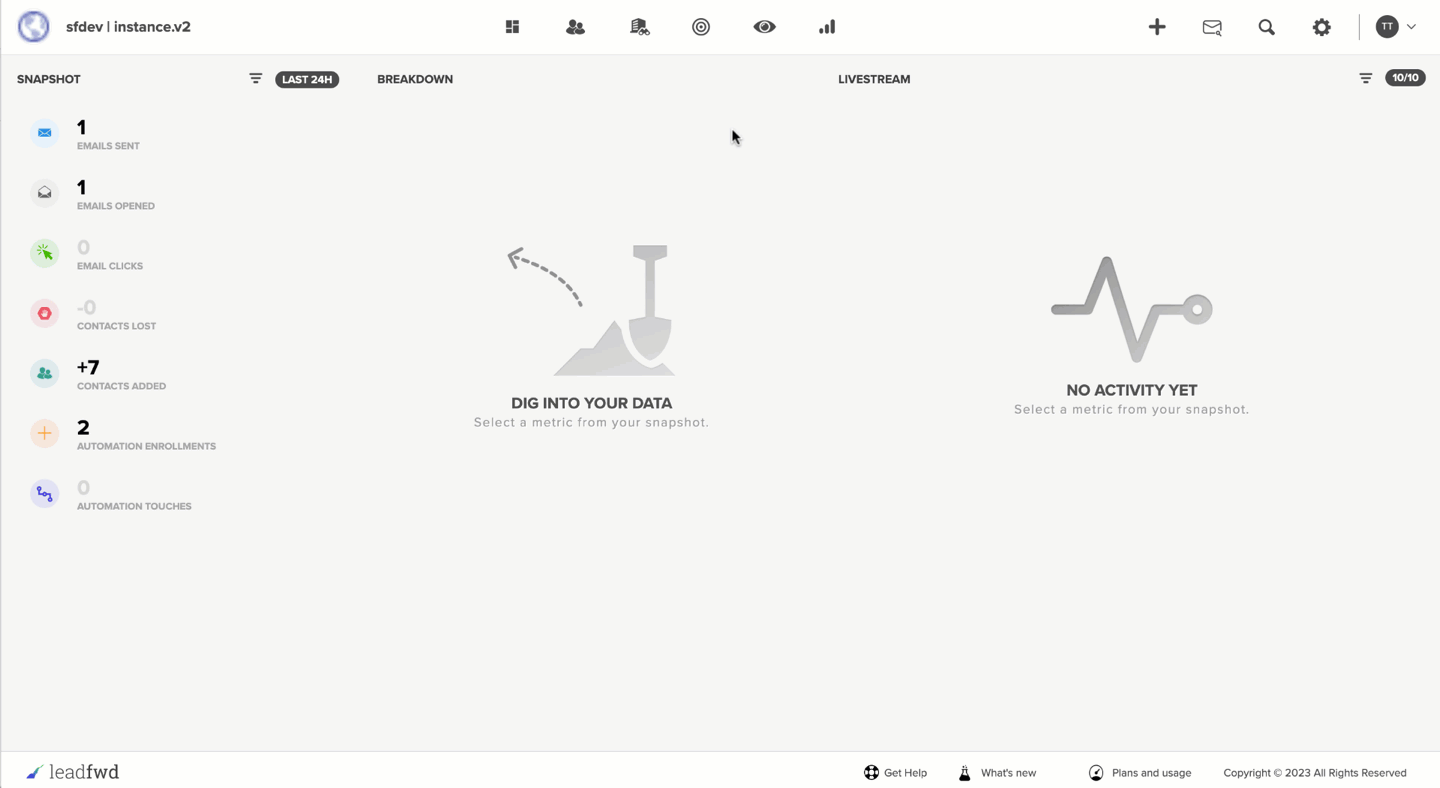This screenshot has height=788, width=1440.
Task: Open the email search envelope icon
Action: pos(1211,27)
